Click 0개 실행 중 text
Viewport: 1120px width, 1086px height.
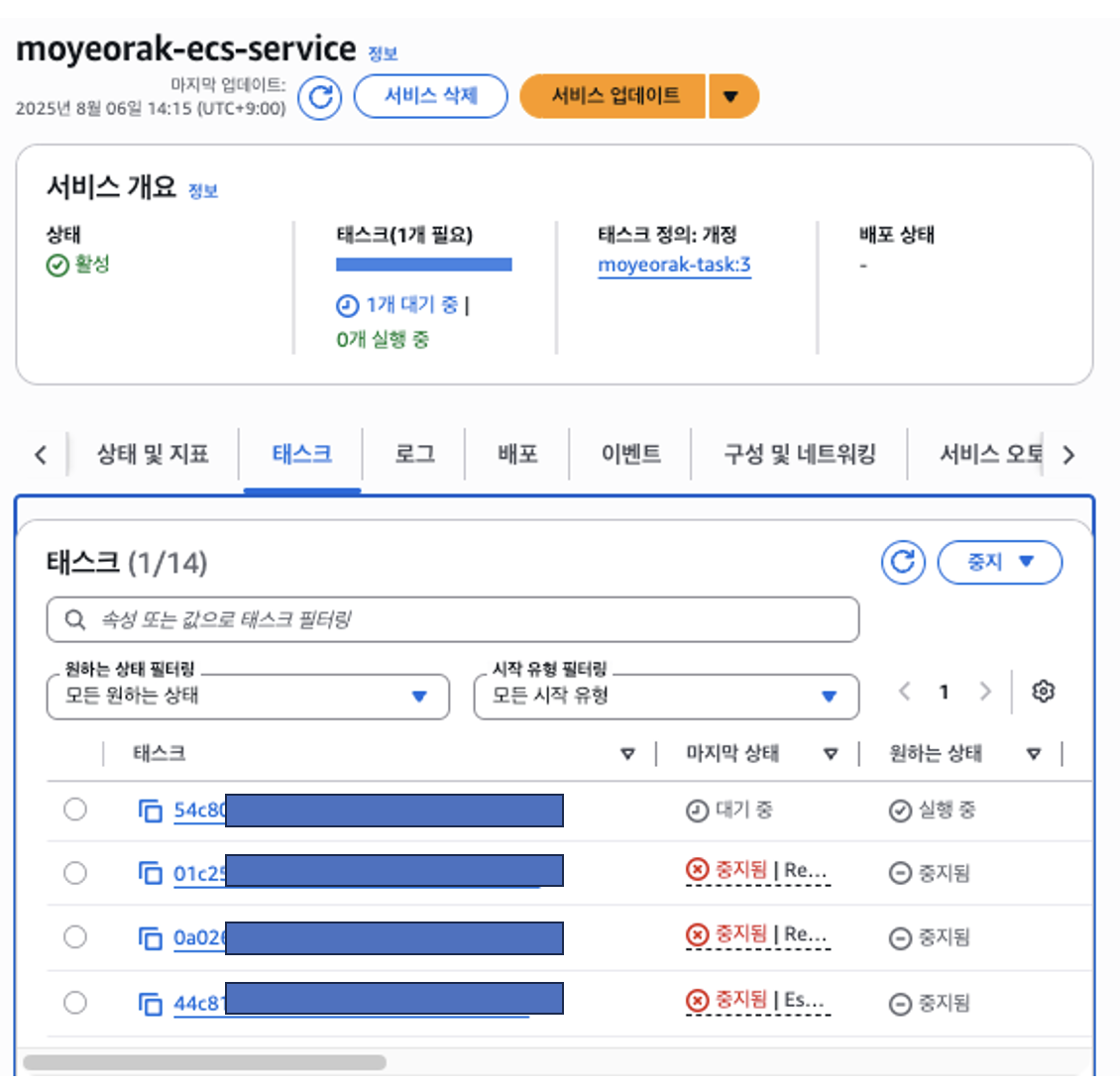(x=383, y=339)
